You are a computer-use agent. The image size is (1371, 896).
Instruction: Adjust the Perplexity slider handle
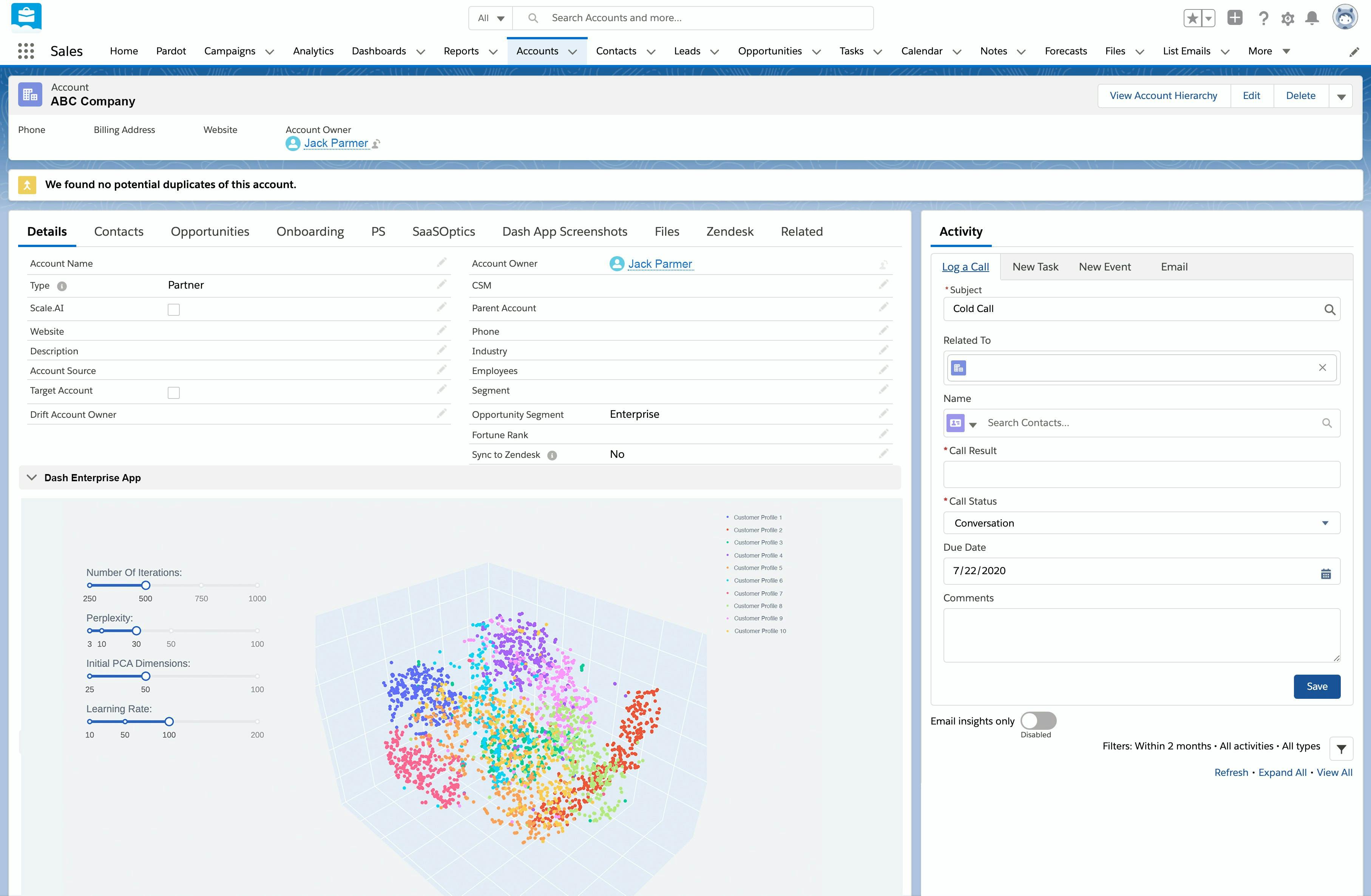tap(136, 630)
